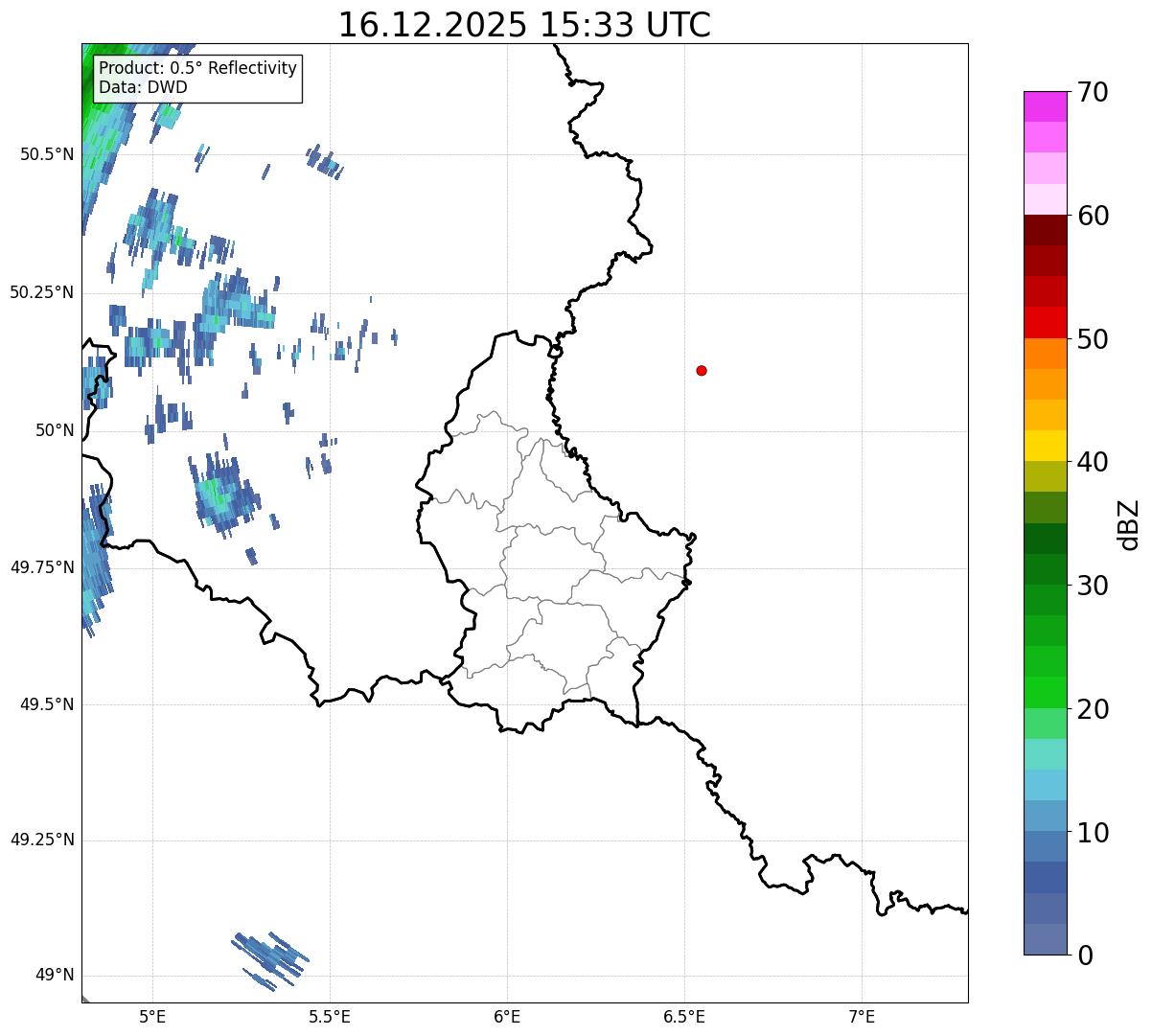This screenshot has width=1152, height=1036.
Task: Click the latitude label 50.5°N
Action: 46,155
